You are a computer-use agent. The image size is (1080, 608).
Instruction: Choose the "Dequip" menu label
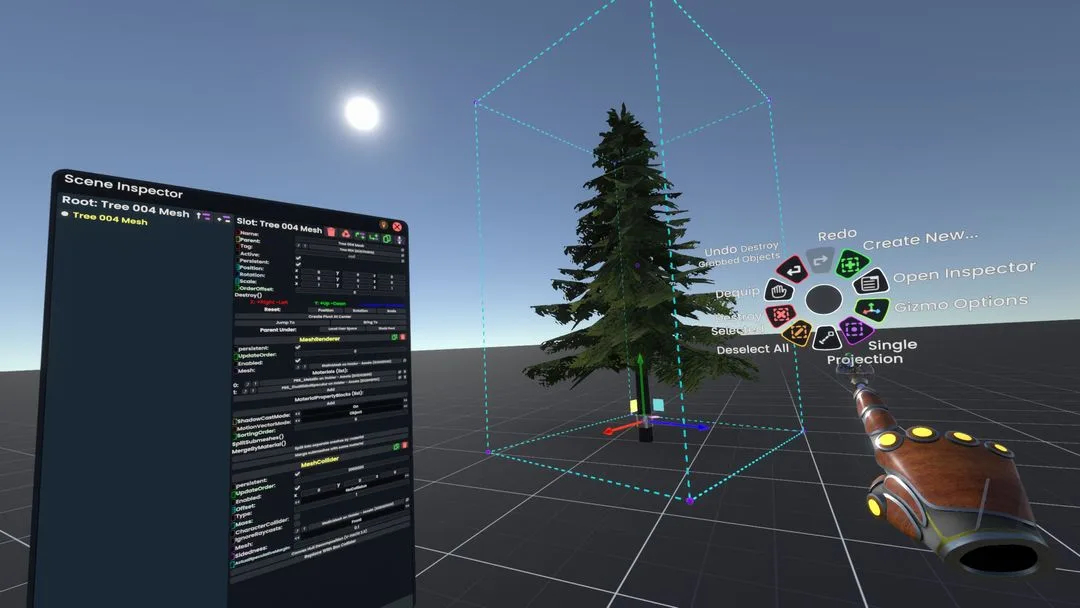coord(737,293)
